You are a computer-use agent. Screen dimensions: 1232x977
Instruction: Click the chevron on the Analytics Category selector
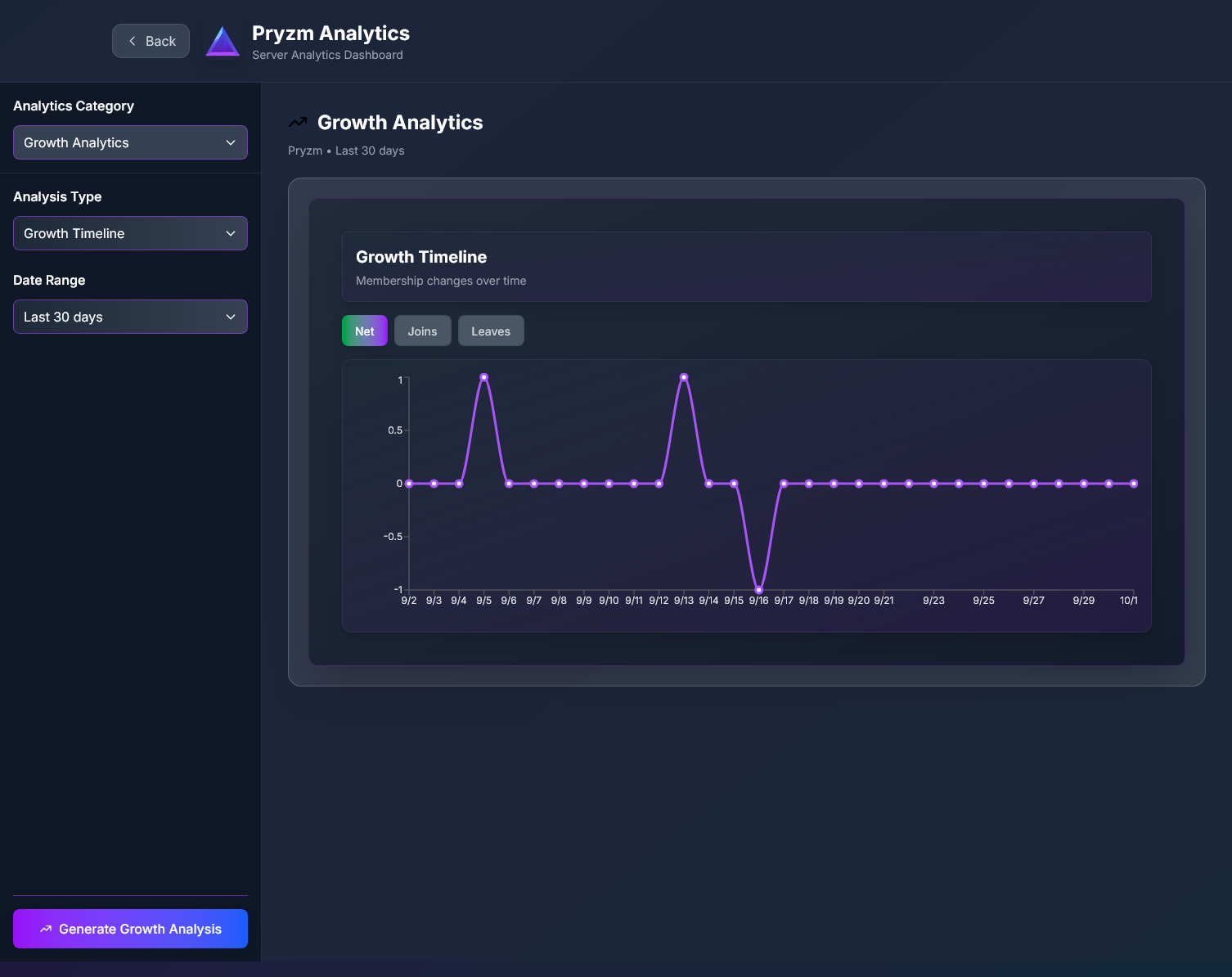point(232,142)
